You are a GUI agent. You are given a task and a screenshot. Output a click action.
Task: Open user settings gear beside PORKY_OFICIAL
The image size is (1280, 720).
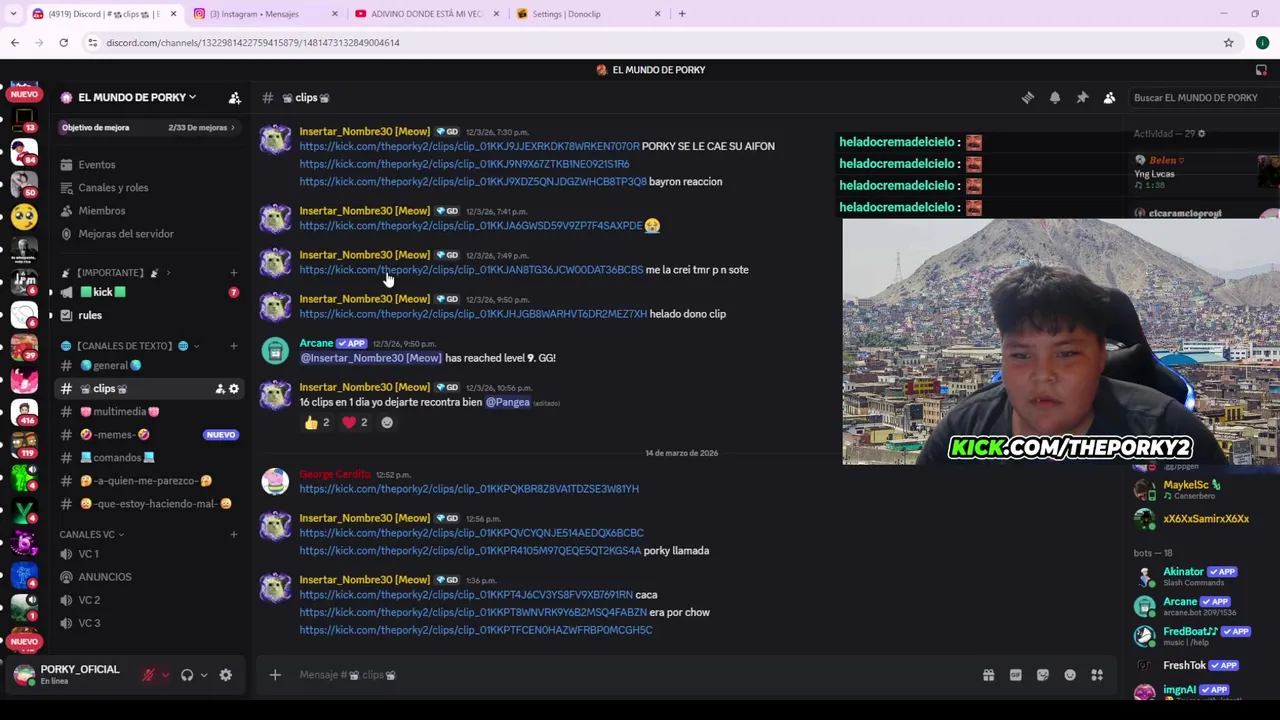(226, 675)
